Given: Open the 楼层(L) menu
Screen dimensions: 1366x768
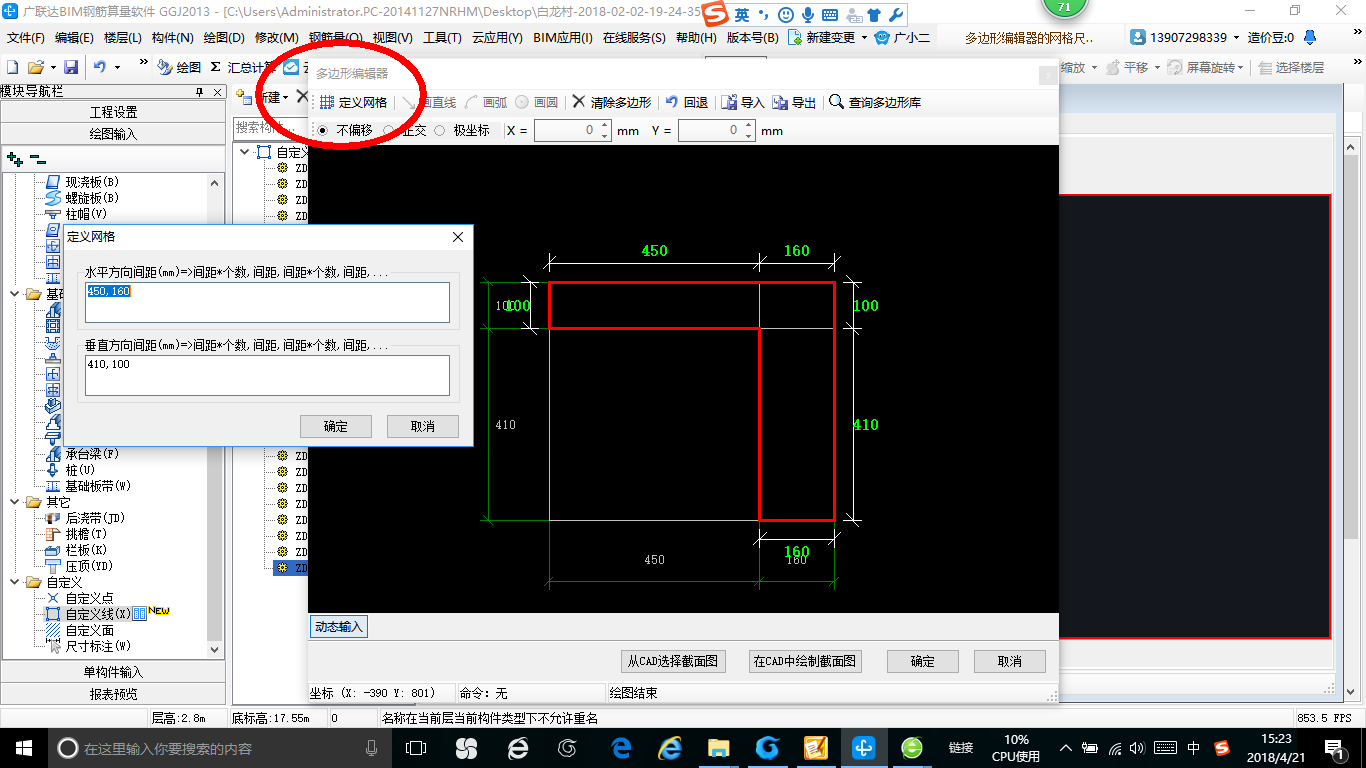Looking at the screenshot, I should pos(123,38).
